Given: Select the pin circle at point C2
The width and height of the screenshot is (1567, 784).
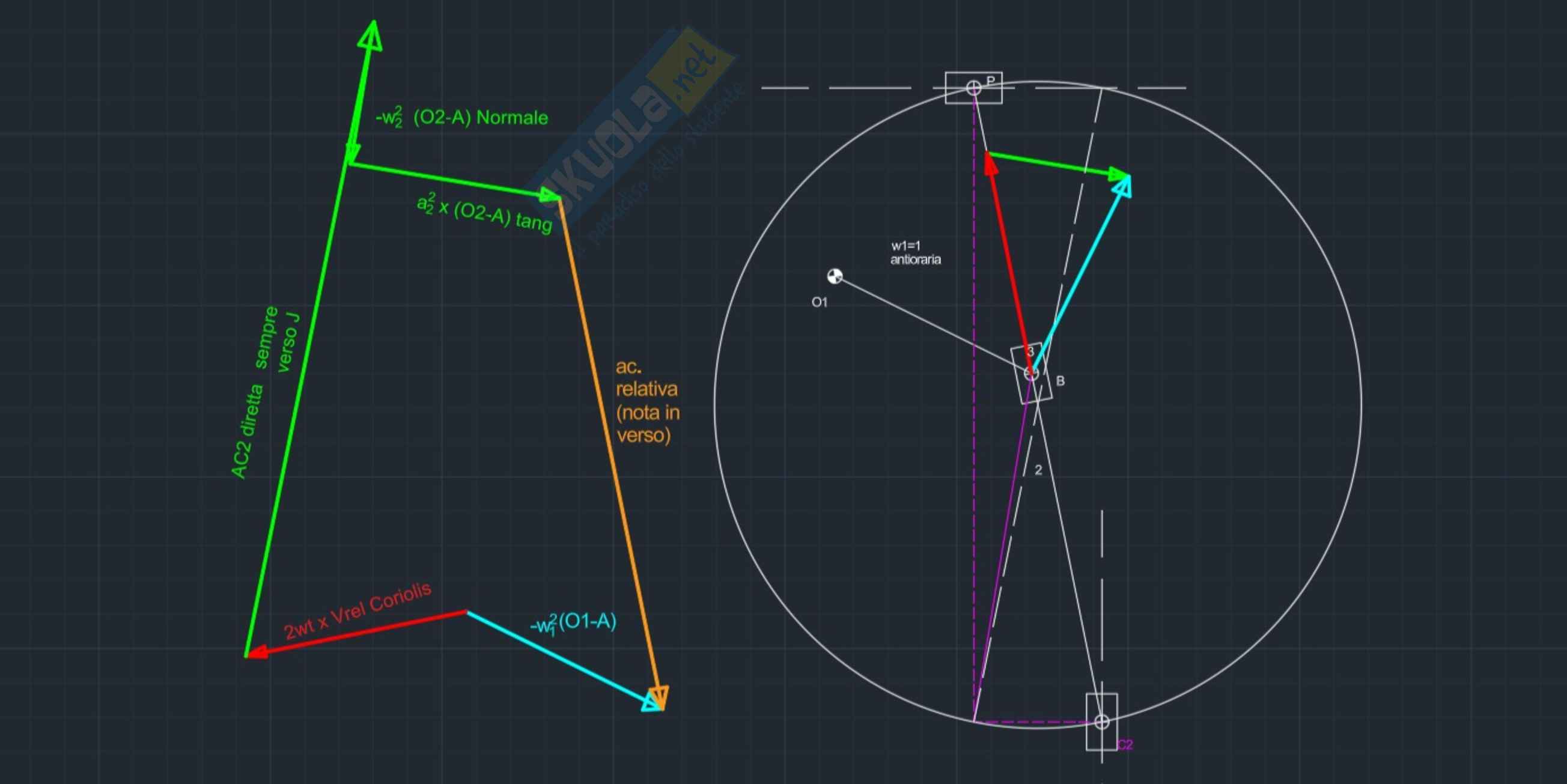Looking at the screenshot, I should pyautogui.click(x=1101, y=722).
